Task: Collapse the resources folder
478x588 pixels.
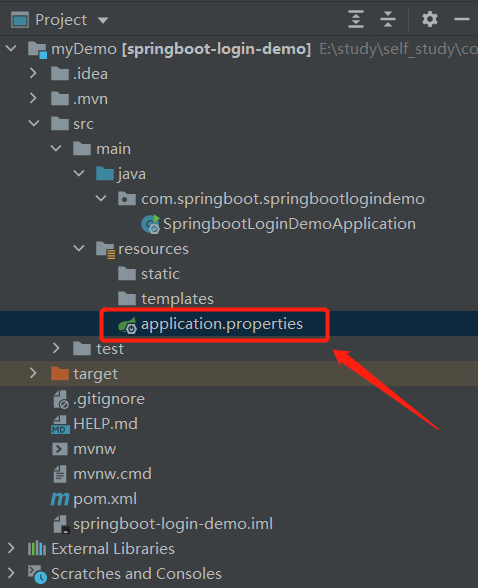Action: pyautogui.click(x=79, y=248)
